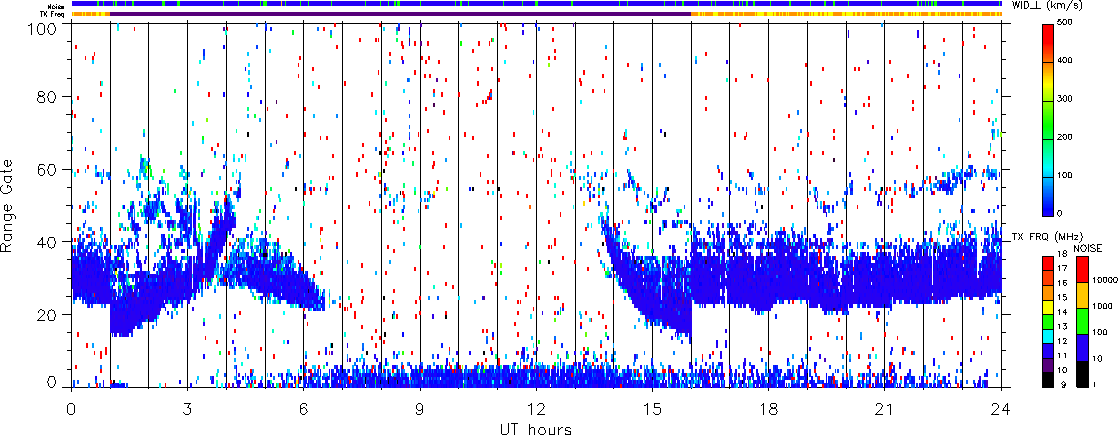
Task: Click the 'NOISE' legend title by colorbar
Action: tap(1088, 248)
